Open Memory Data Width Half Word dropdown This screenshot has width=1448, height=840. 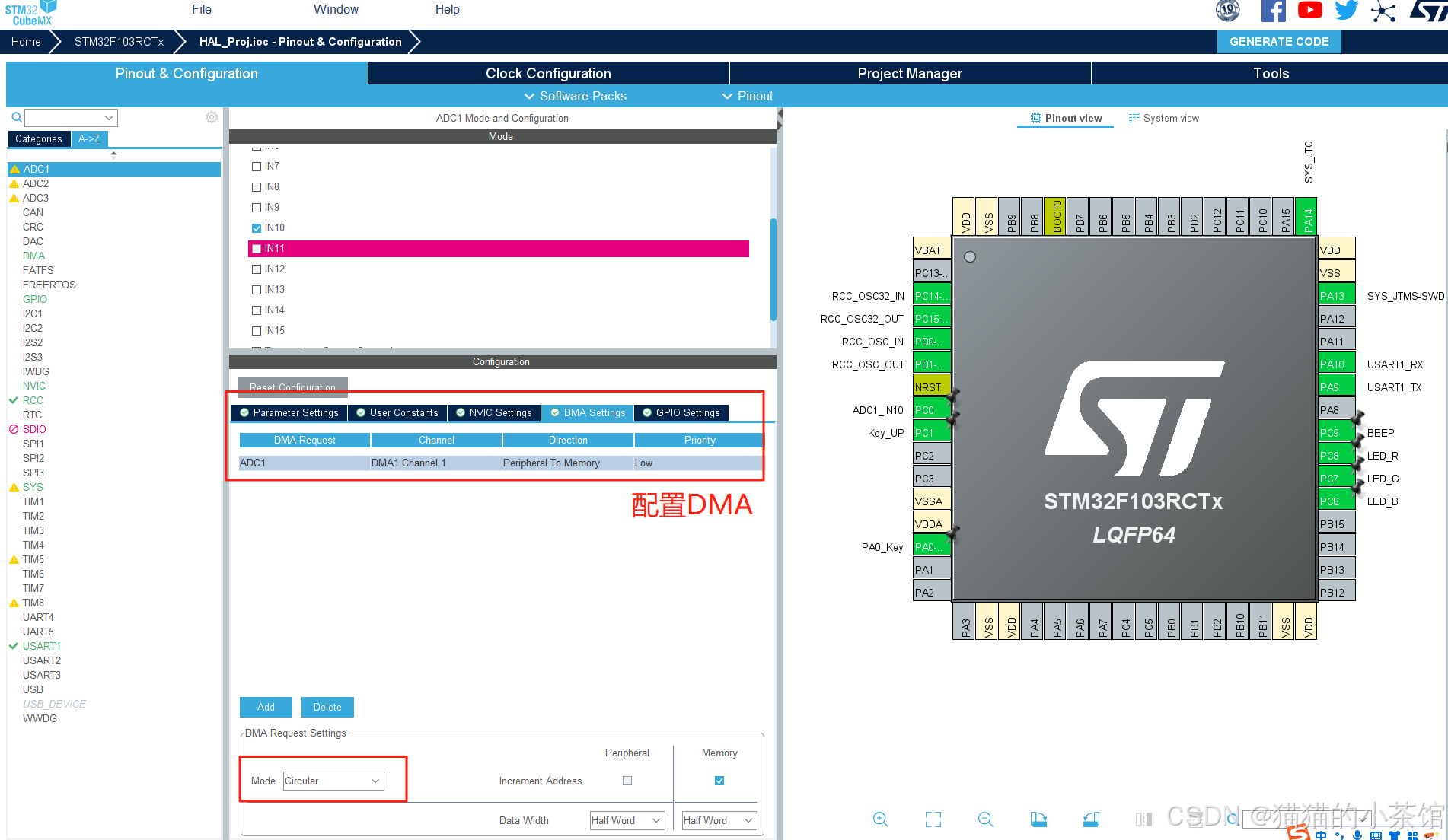pyautogui.click(x=719, y=820)
